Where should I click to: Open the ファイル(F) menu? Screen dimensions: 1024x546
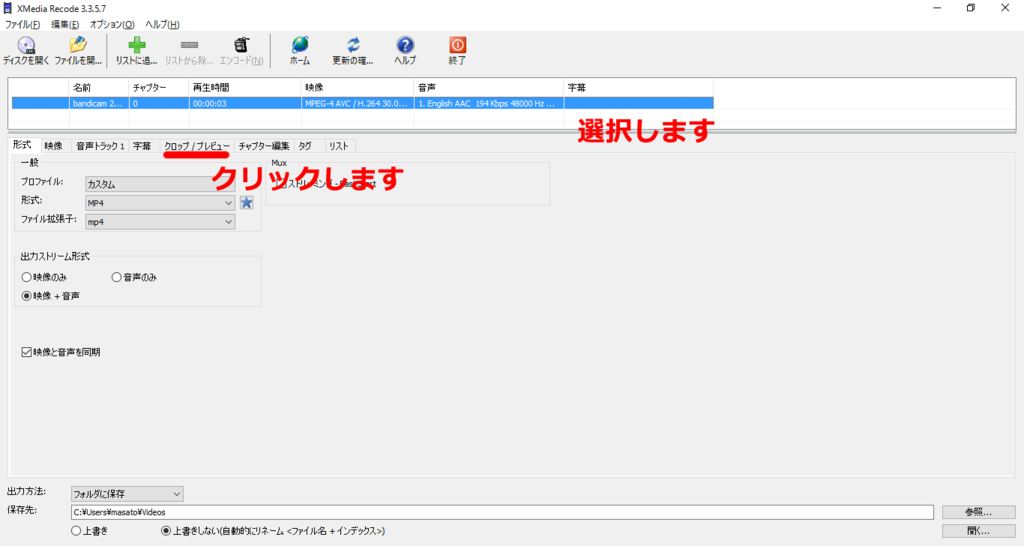22,25
